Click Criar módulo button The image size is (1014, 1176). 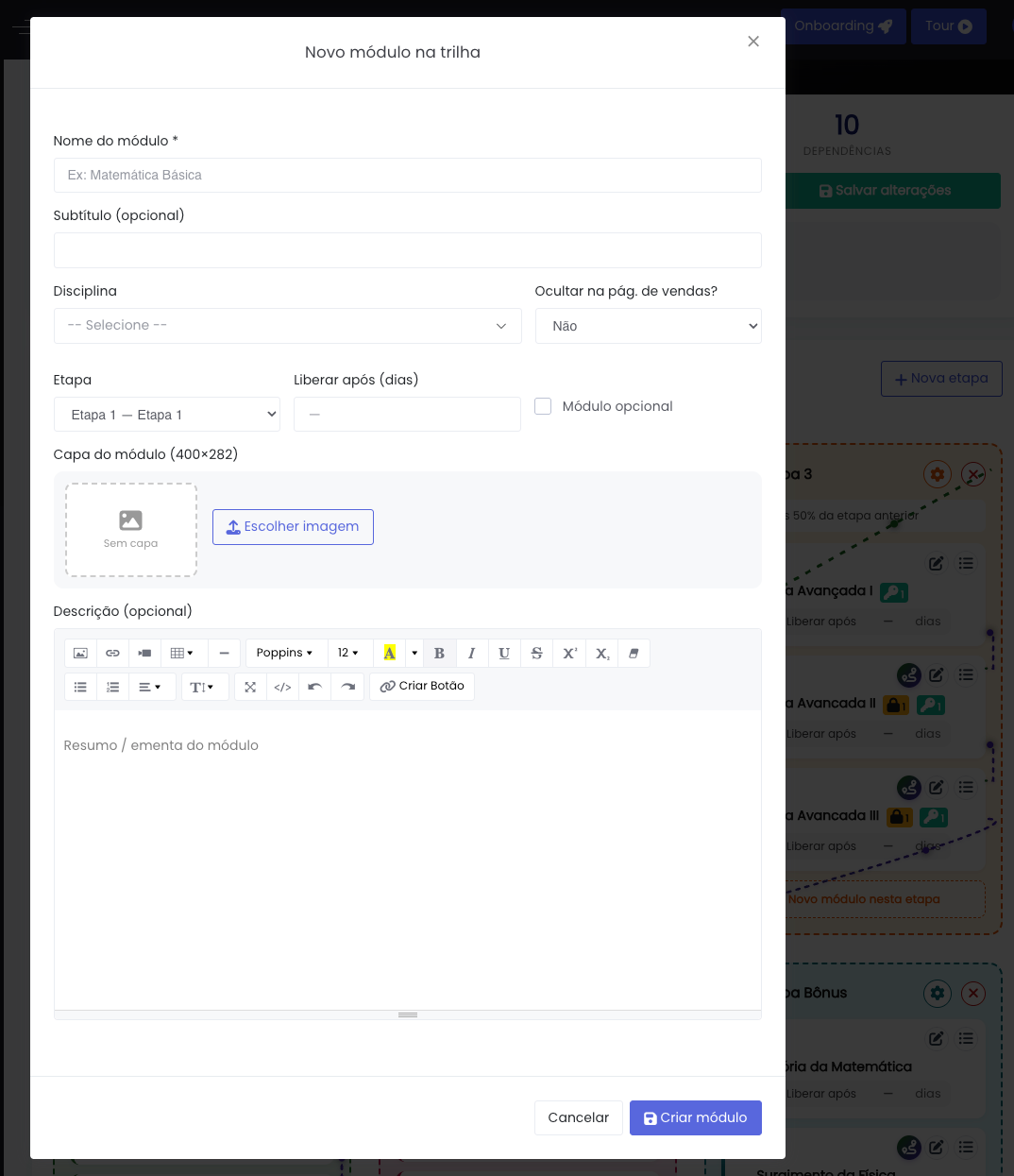tap(695, 1117)
